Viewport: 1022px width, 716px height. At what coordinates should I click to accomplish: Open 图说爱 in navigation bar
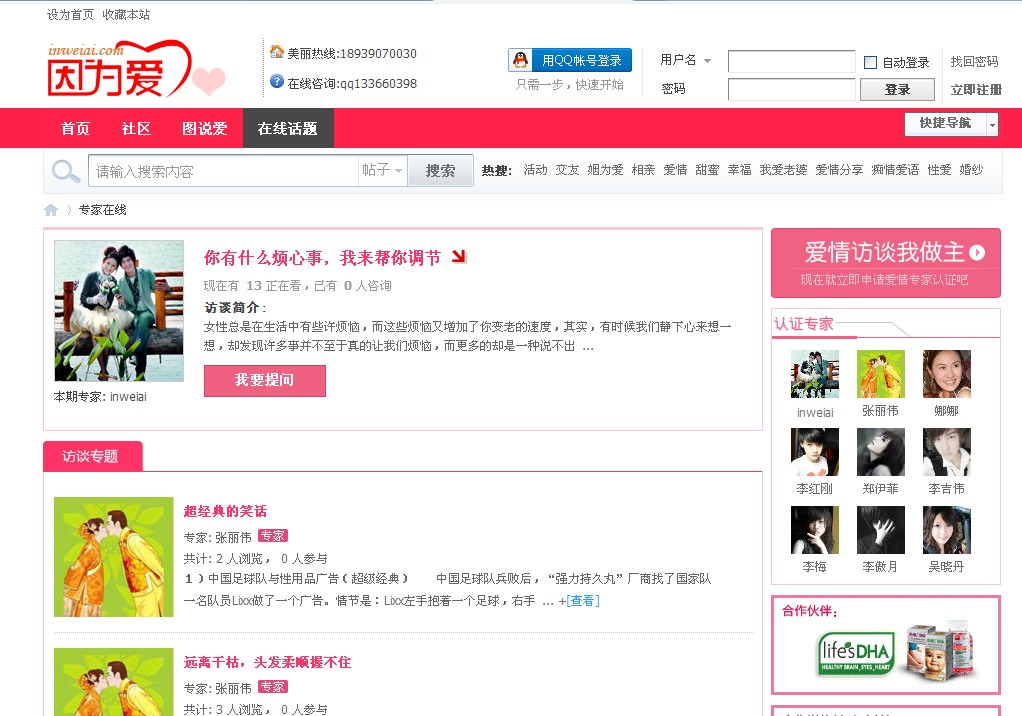pyautogui.click(x=204, y=128)
